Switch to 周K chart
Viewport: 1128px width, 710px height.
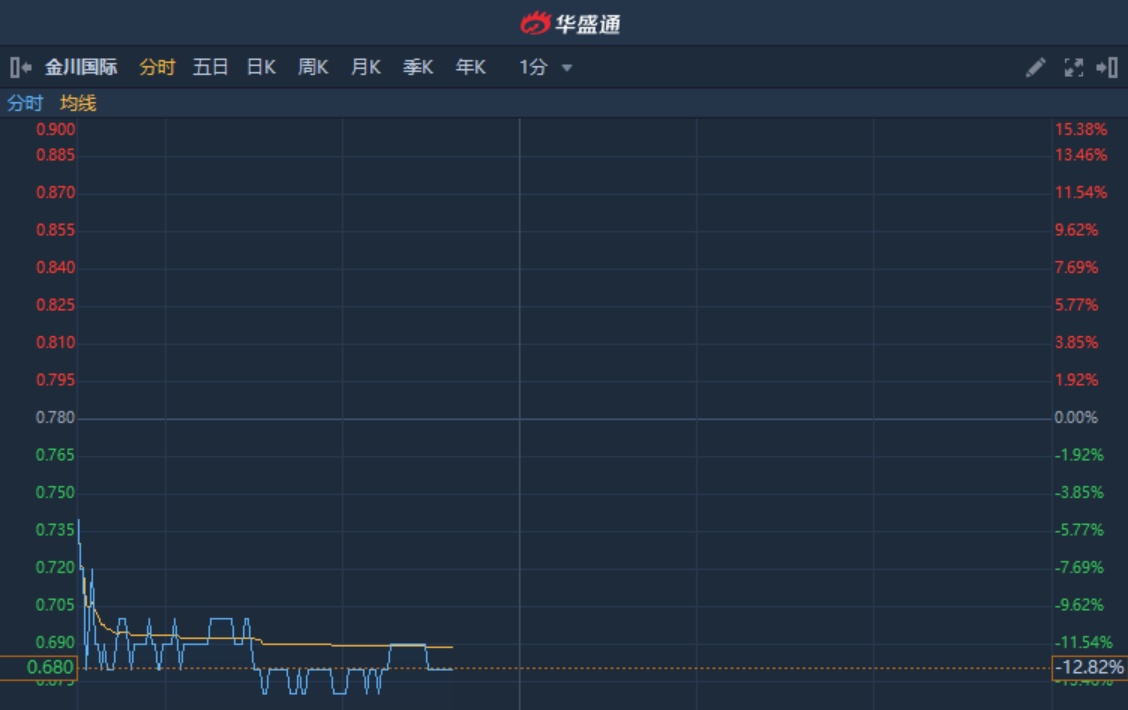point(313,68)
